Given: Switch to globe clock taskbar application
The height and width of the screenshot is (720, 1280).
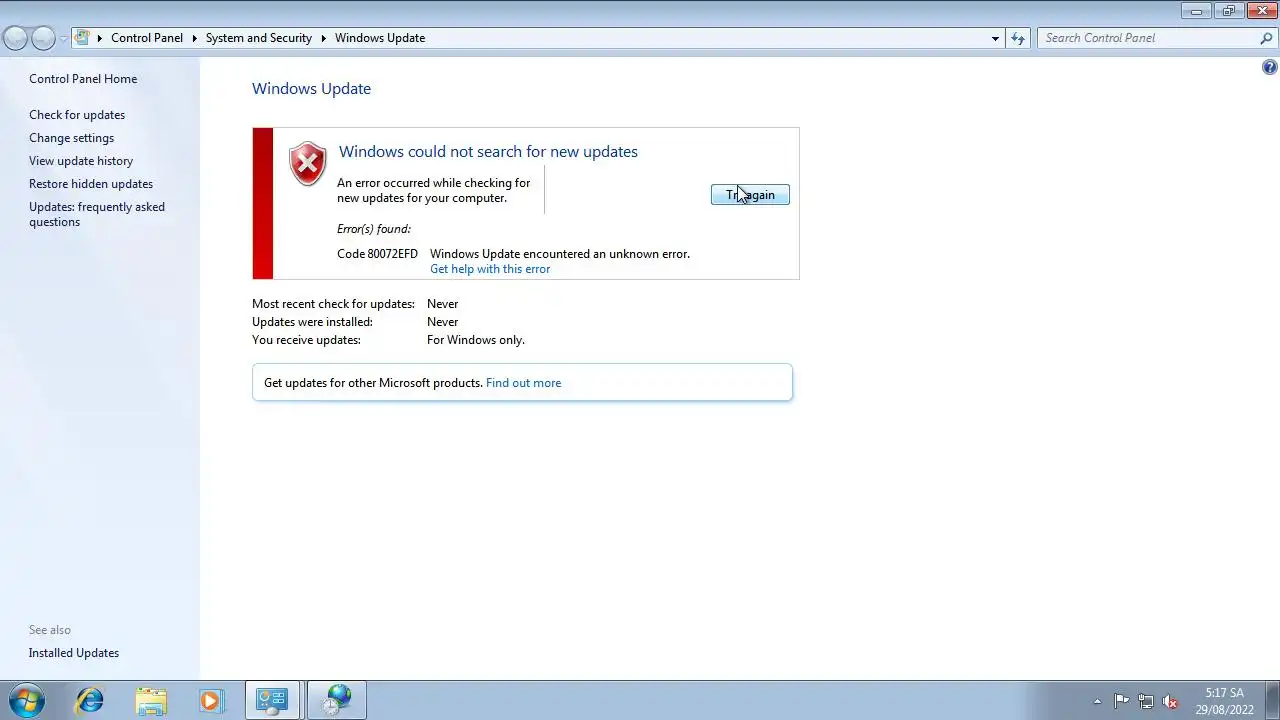Looking at the screenshot, I should [x=337, y=700].
